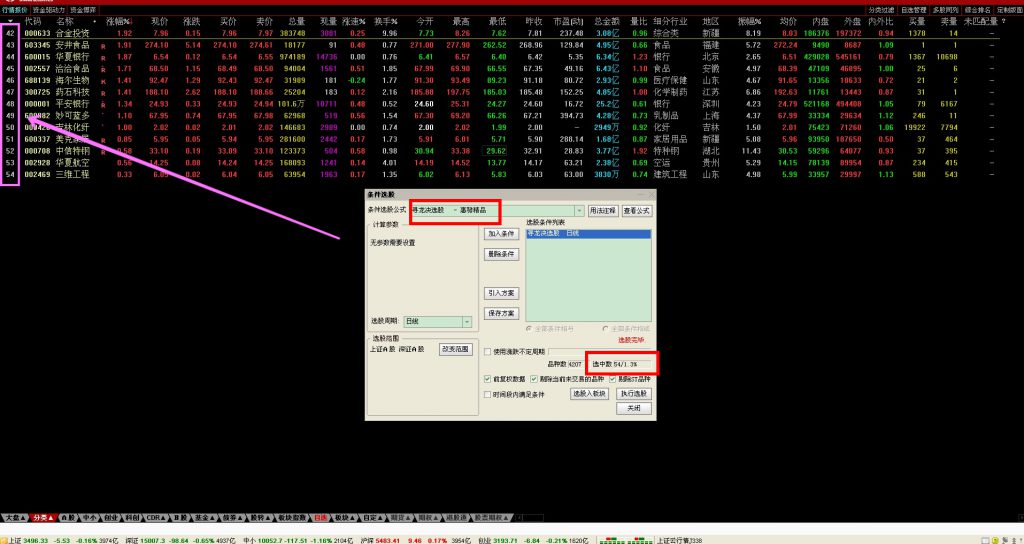Screen dimensions: 1024x544
Task: Check 时间段内满足条件 option
Action: coord(487,394)
